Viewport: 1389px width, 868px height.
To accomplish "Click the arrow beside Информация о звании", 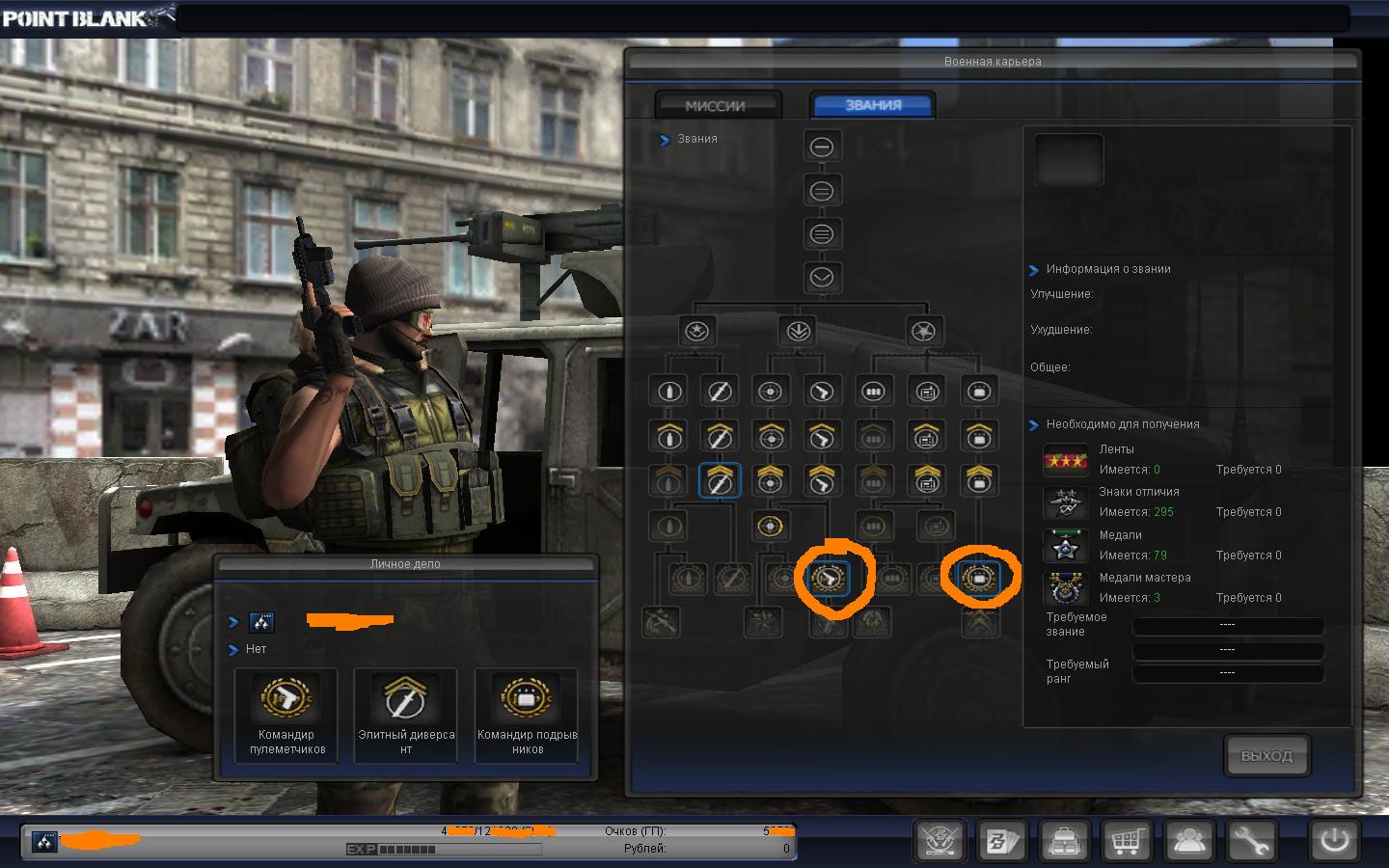I will (1034, 270).
